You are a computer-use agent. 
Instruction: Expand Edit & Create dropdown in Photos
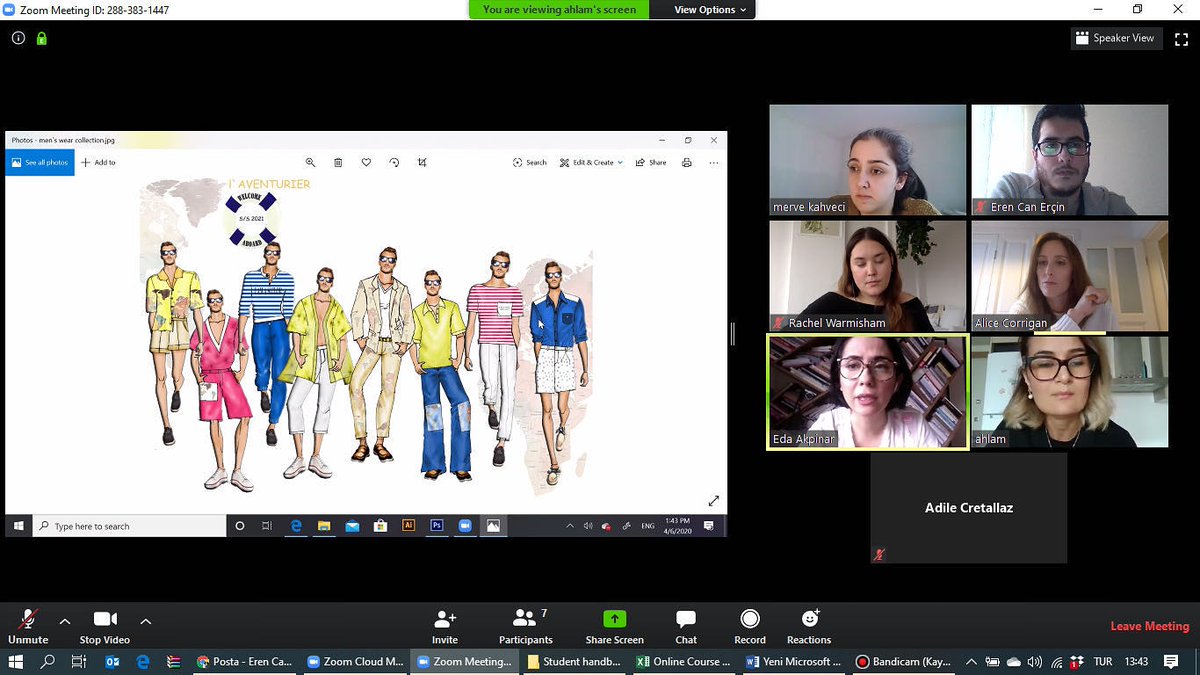591,162
